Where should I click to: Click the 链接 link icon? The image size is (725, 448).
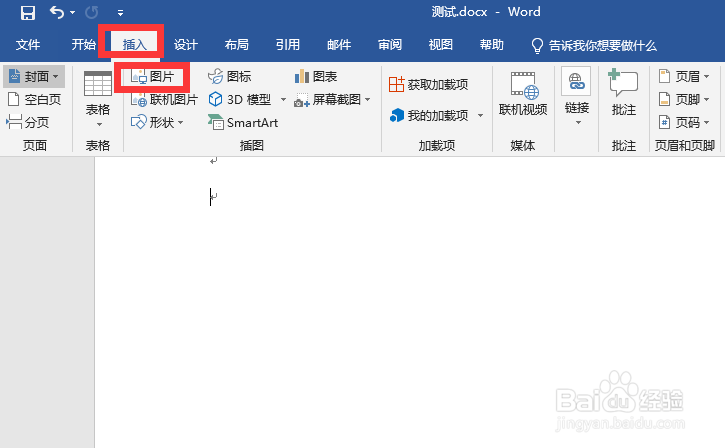tap(576, 82)
